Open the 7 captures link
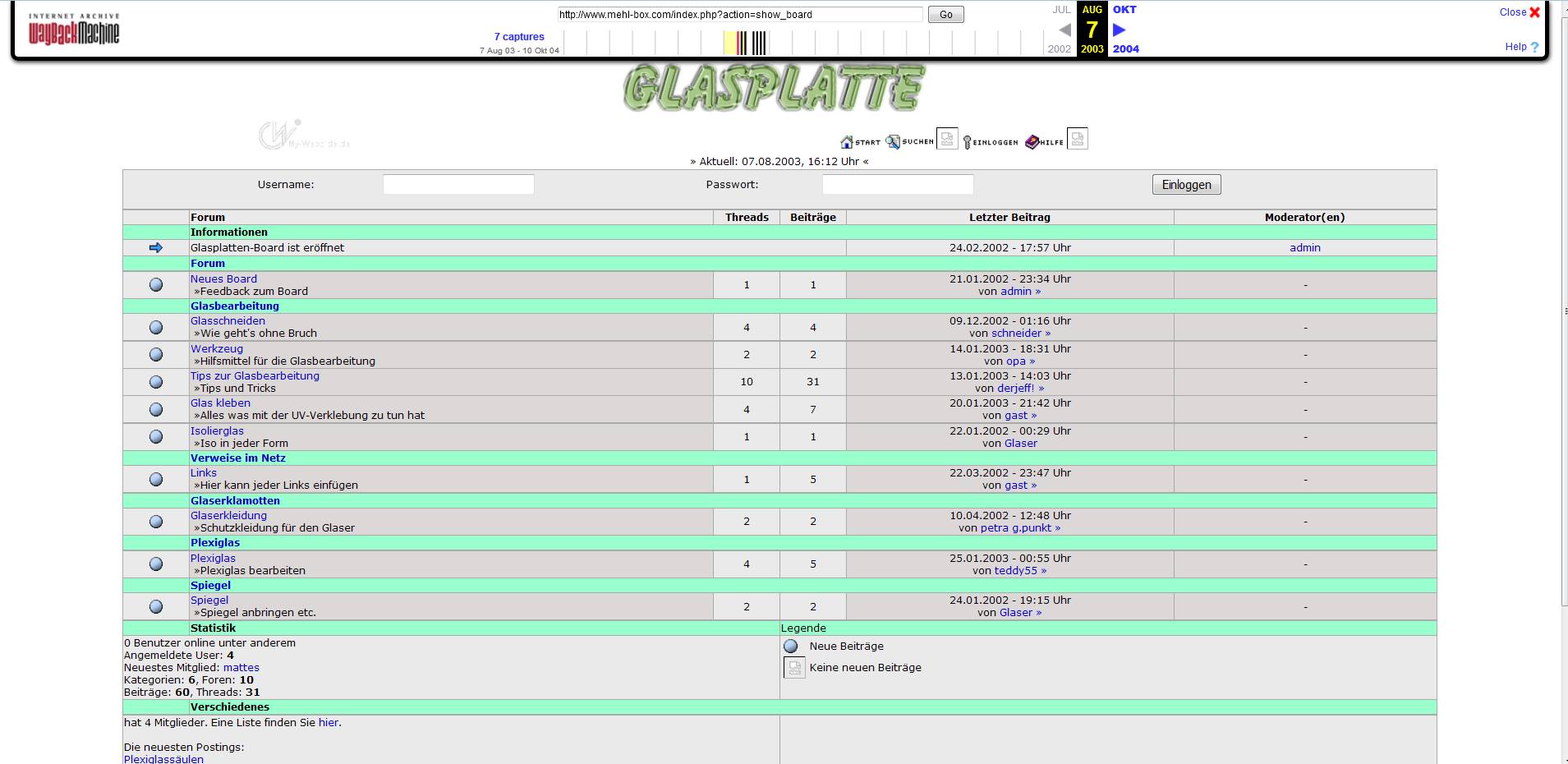 click(x=519, y=37)
